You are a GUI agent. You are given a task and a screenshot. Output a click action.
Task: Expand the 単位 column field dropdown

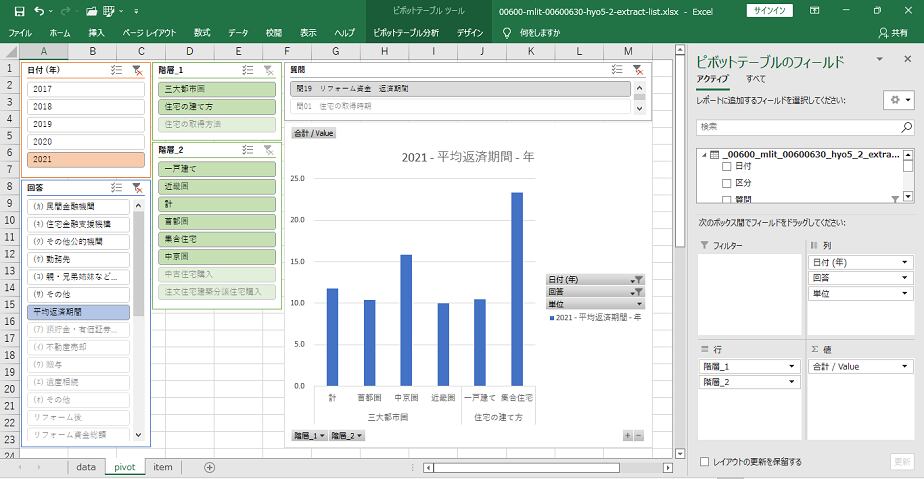(906, 294)
